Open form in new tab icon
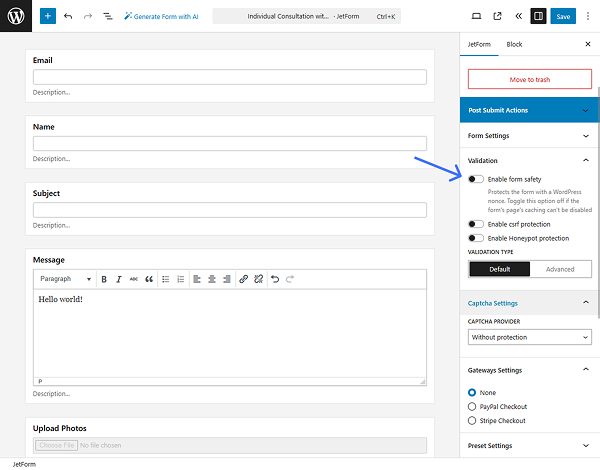 pyautogui.click(x=497, y=16)
